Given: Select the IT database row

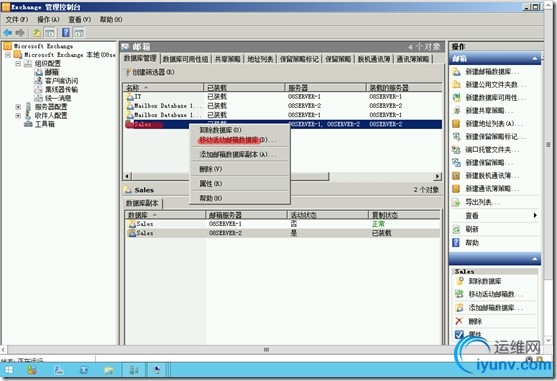Looking at the screenshot, I should (283, 97).
